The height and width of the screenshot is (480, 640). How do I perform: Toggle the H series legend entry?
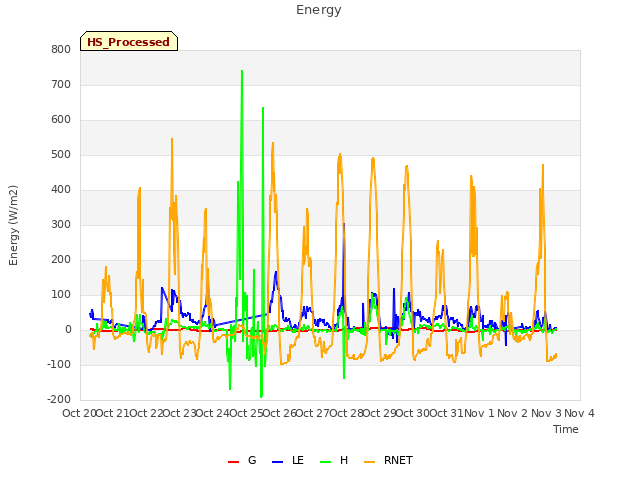click(334, 460)
